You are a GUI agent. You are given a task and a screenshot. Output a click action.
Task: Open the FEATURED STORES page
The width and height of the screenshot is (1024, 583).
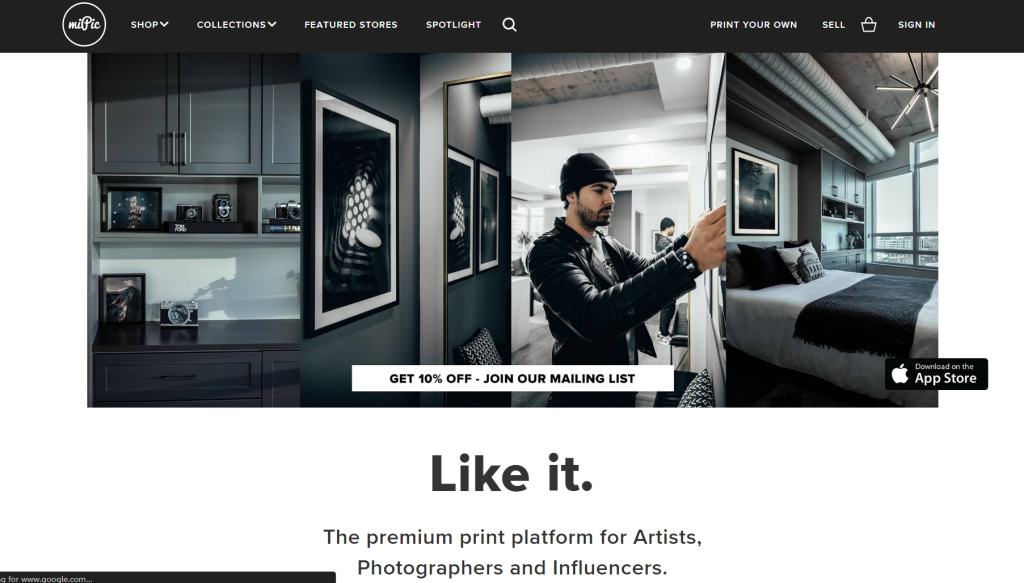click(351, 25)
